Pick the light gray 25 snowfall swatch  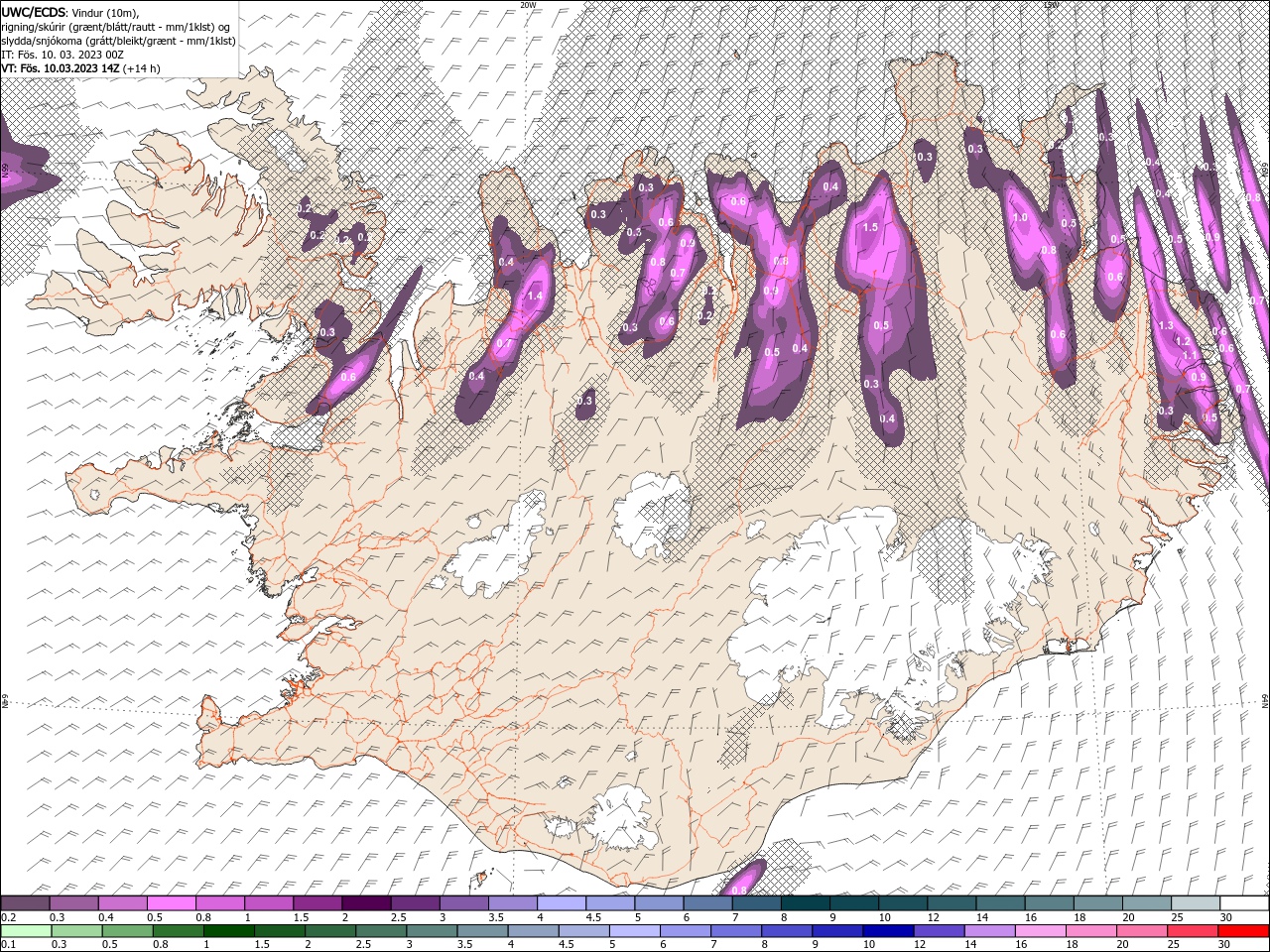(x=1194, y=903)
